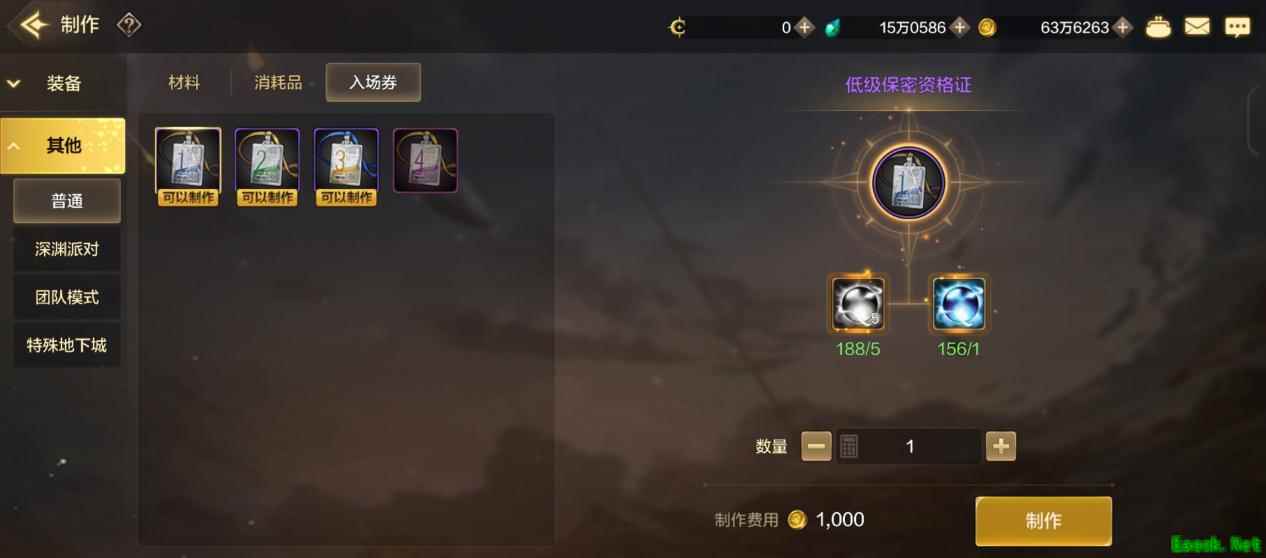Select 深渊派对 subcategory
The width and height of the screenshot is (1266, 558).
pos(67,249)
